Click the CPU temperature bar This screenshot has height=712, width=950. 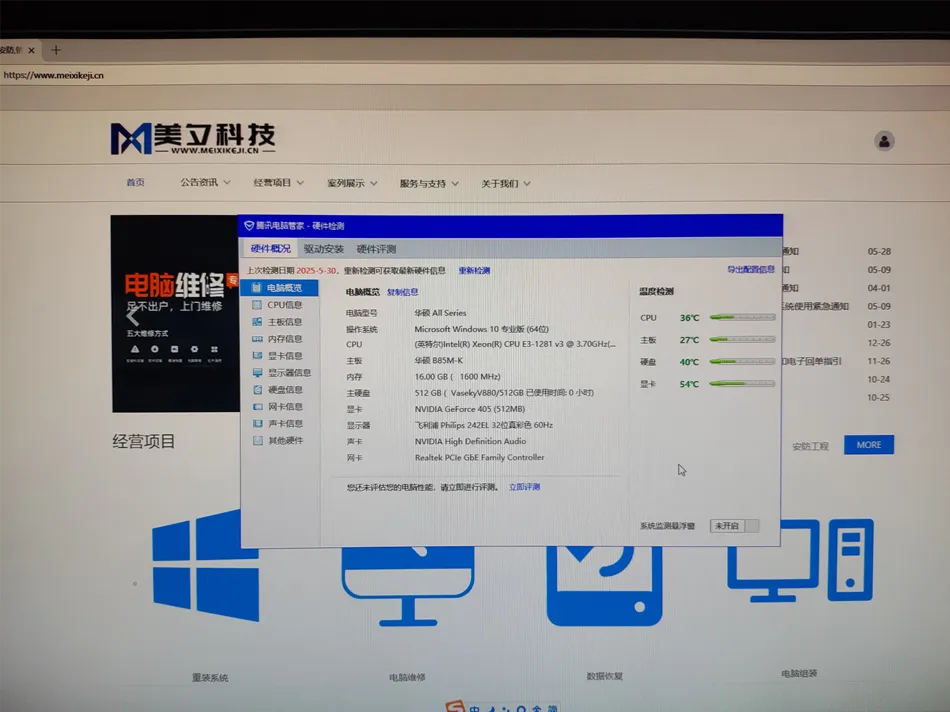(x=742, y=318)
